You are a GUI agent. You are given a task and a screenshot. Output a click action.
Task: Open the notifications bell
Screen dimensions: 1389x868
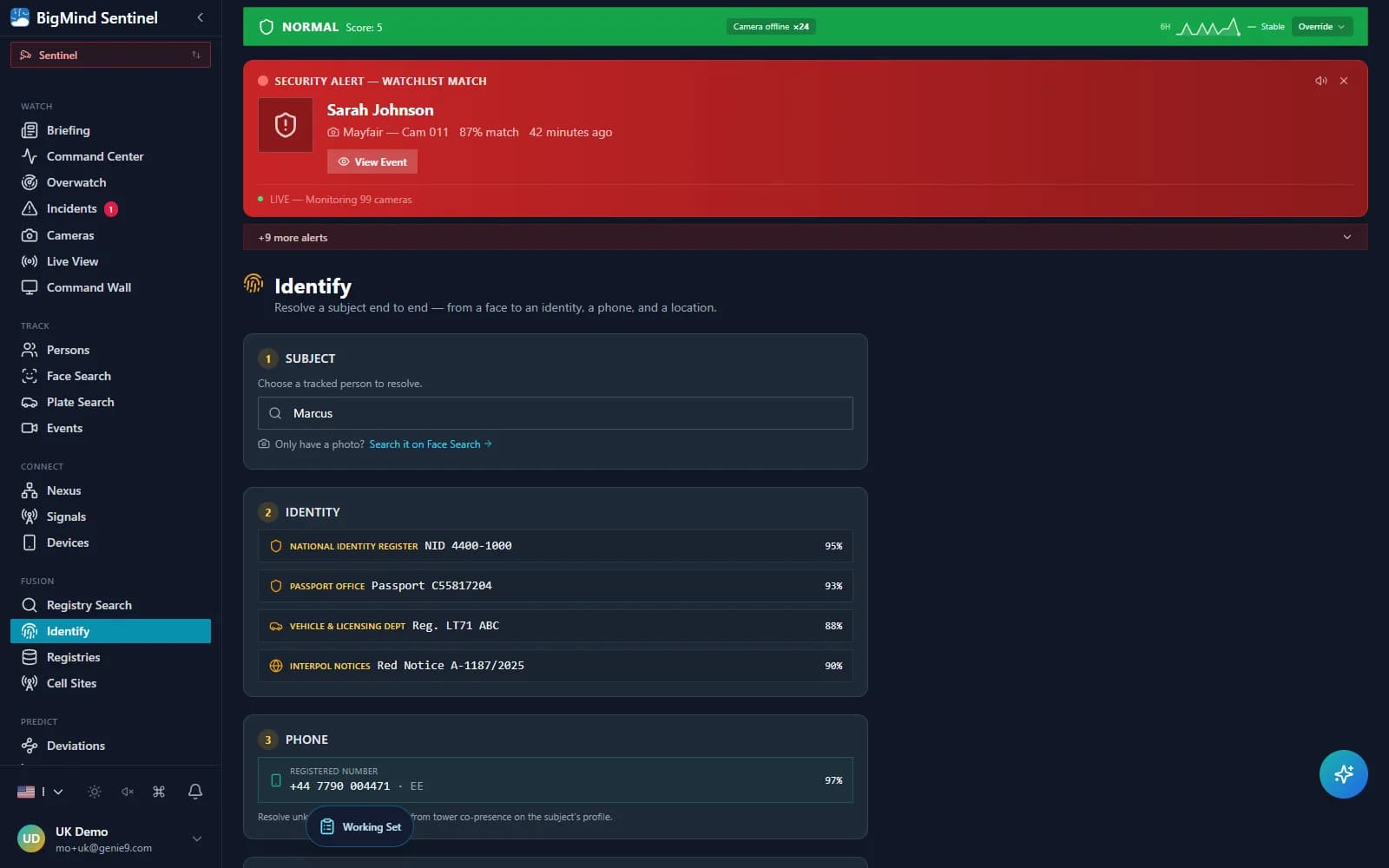click(x=195, y=792)
